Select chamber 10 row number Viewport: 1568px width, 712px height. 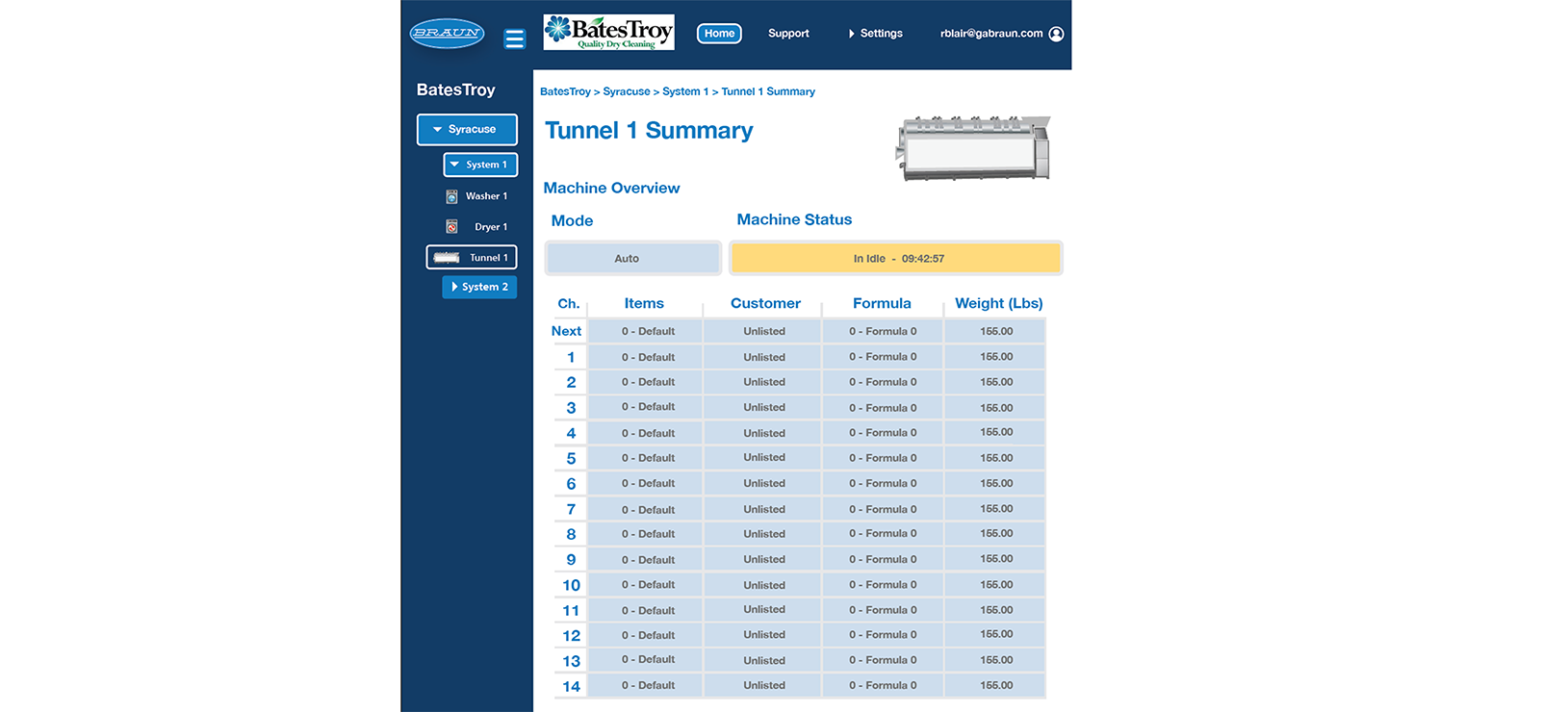(x=571, y=585)
